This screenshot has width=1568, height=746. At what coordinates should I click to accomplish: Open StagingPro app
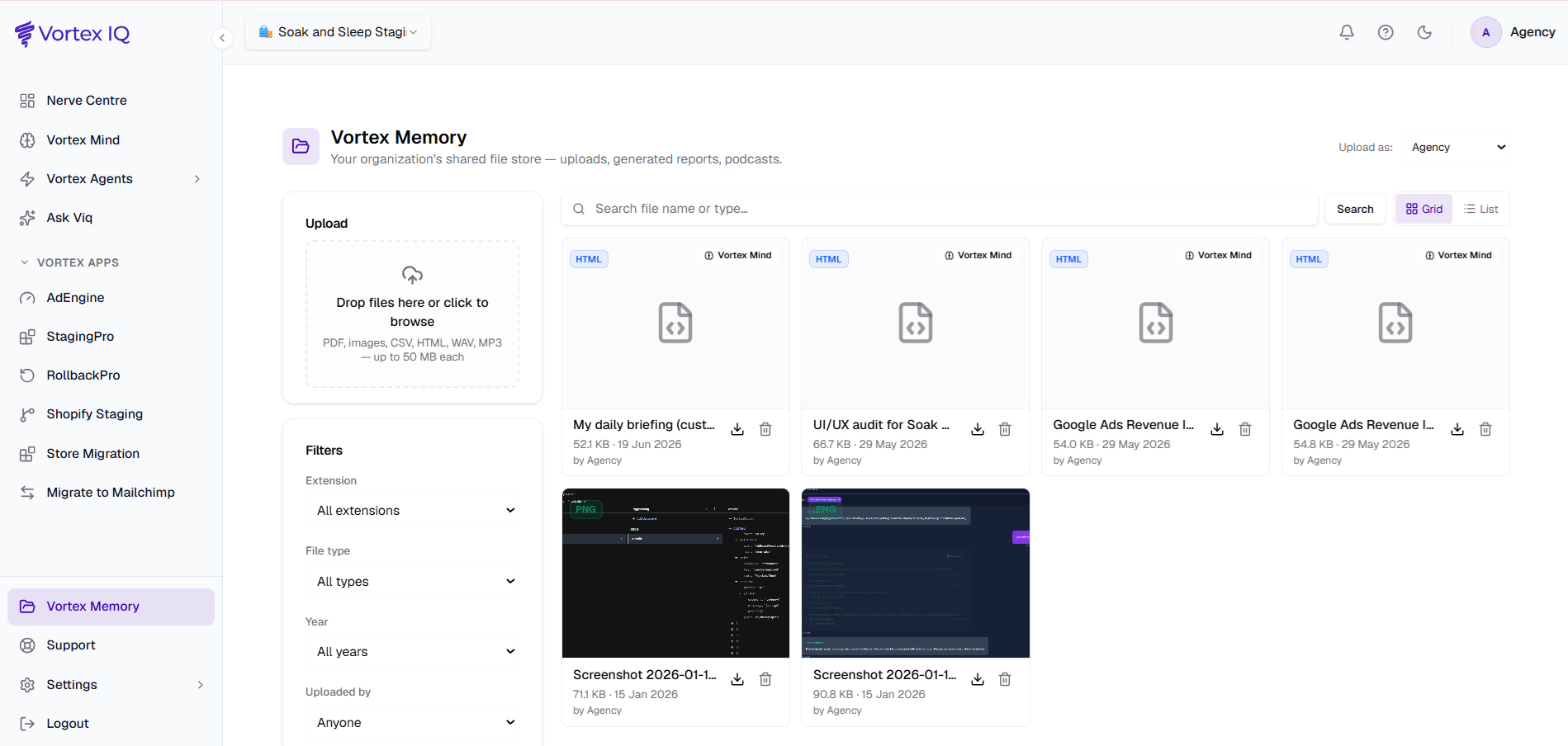tap(111, 337)
